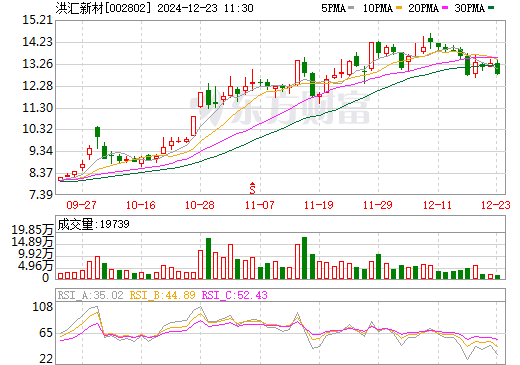Click the 11-19 date on the x-axis
The height and width of the screenshot is (365, 520).
coord(319,205)
